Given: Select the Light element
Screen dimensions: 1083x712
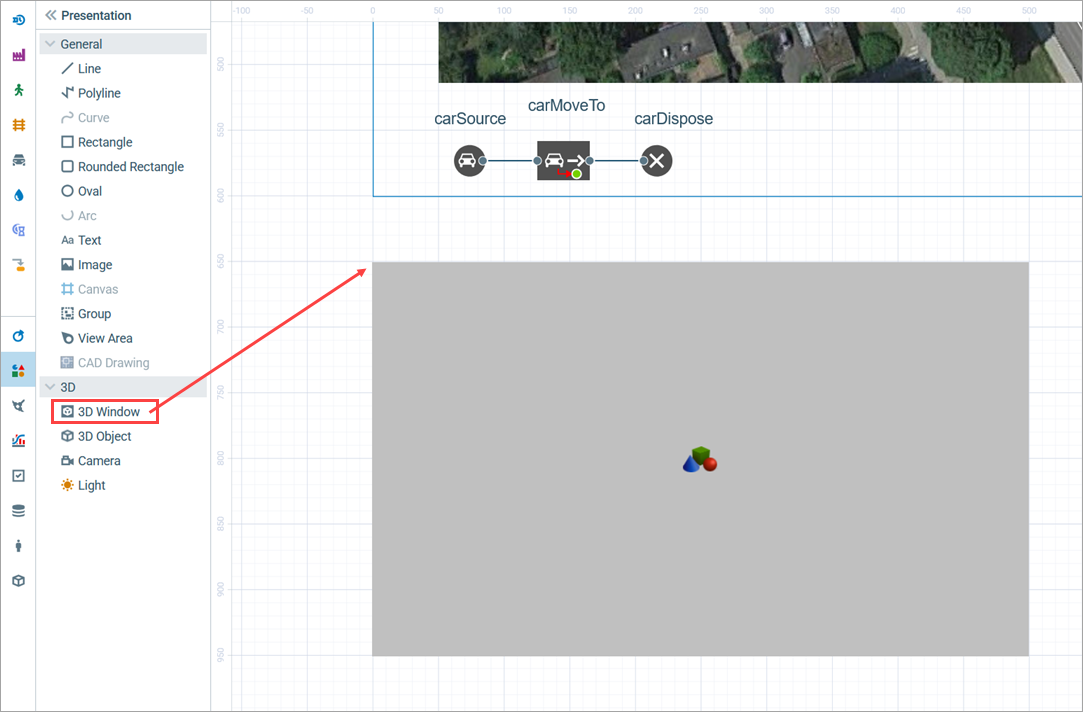Looking at the screenshot, I should click(91, 486).
